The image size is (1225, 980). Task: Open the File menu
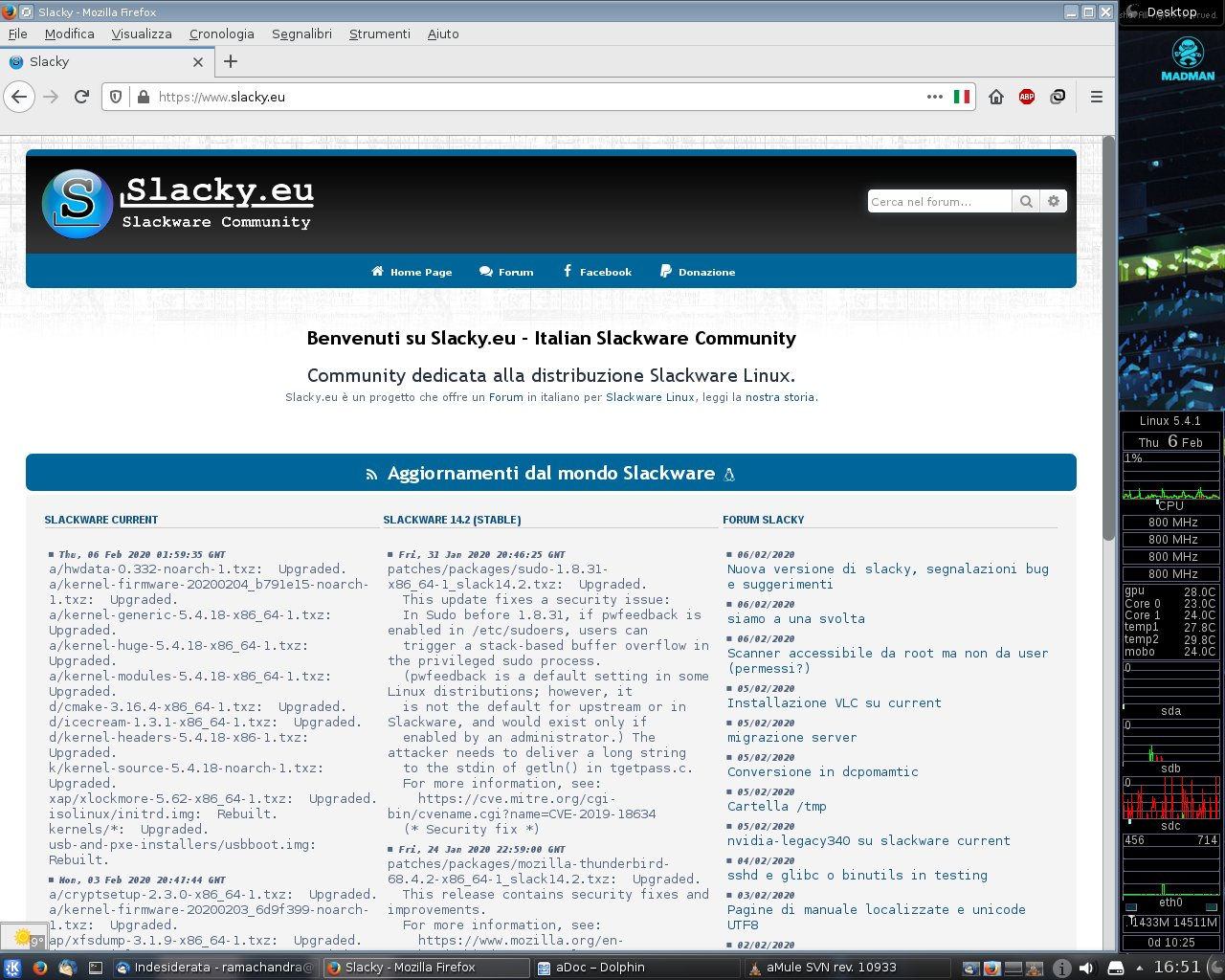point(17,33)
